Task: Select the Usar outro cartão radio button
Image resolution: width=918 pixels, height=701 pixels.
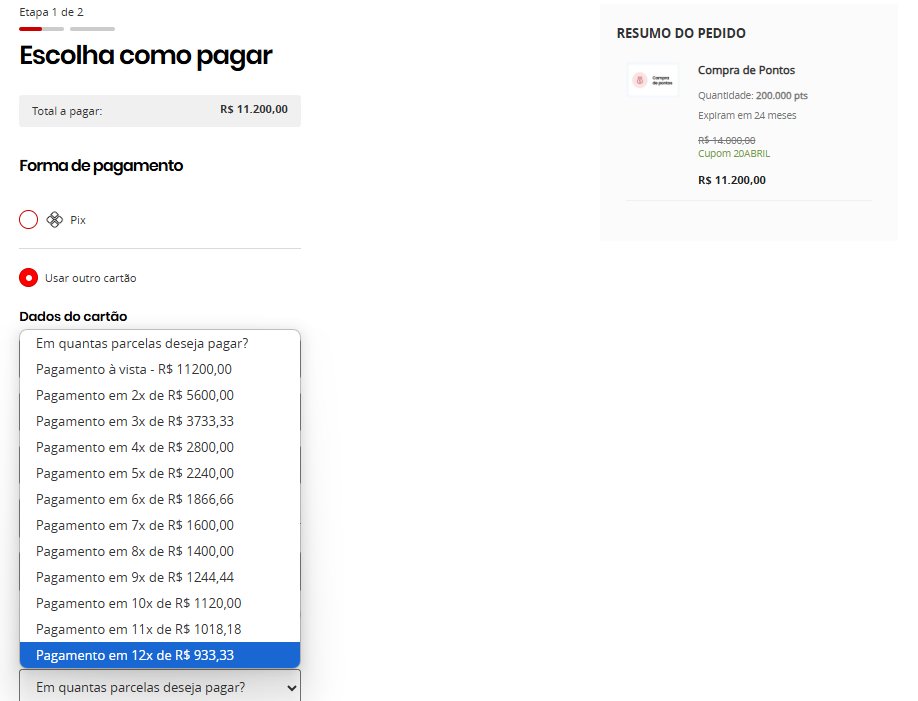Action: pyautogui.click(x=28, y=278)
